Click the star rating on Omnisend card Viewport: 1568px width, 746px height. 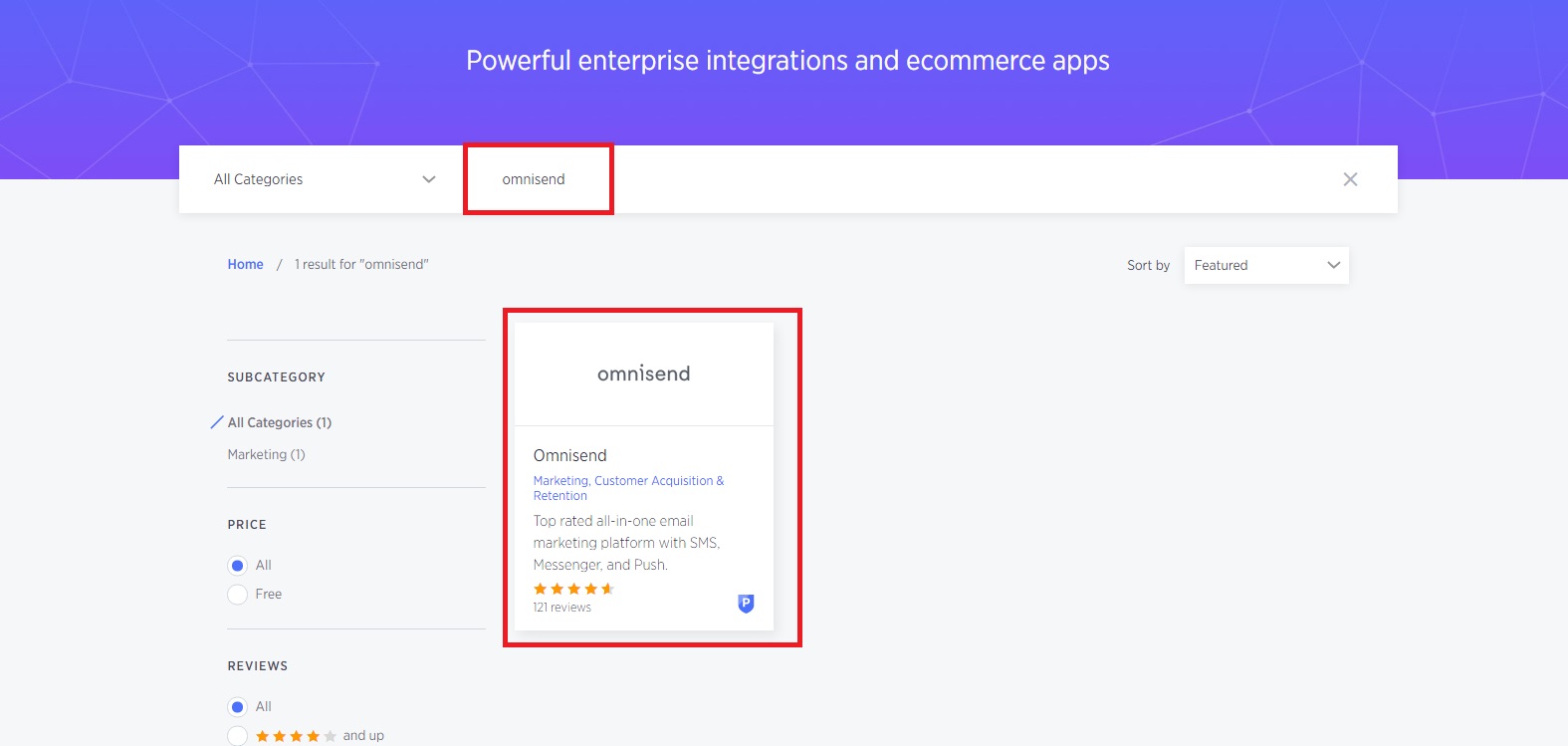573,589
